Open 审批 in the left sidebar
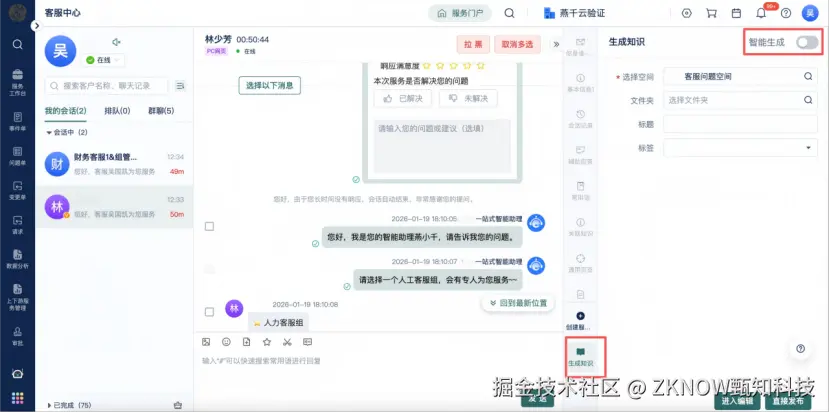 [x=17, y=335]
